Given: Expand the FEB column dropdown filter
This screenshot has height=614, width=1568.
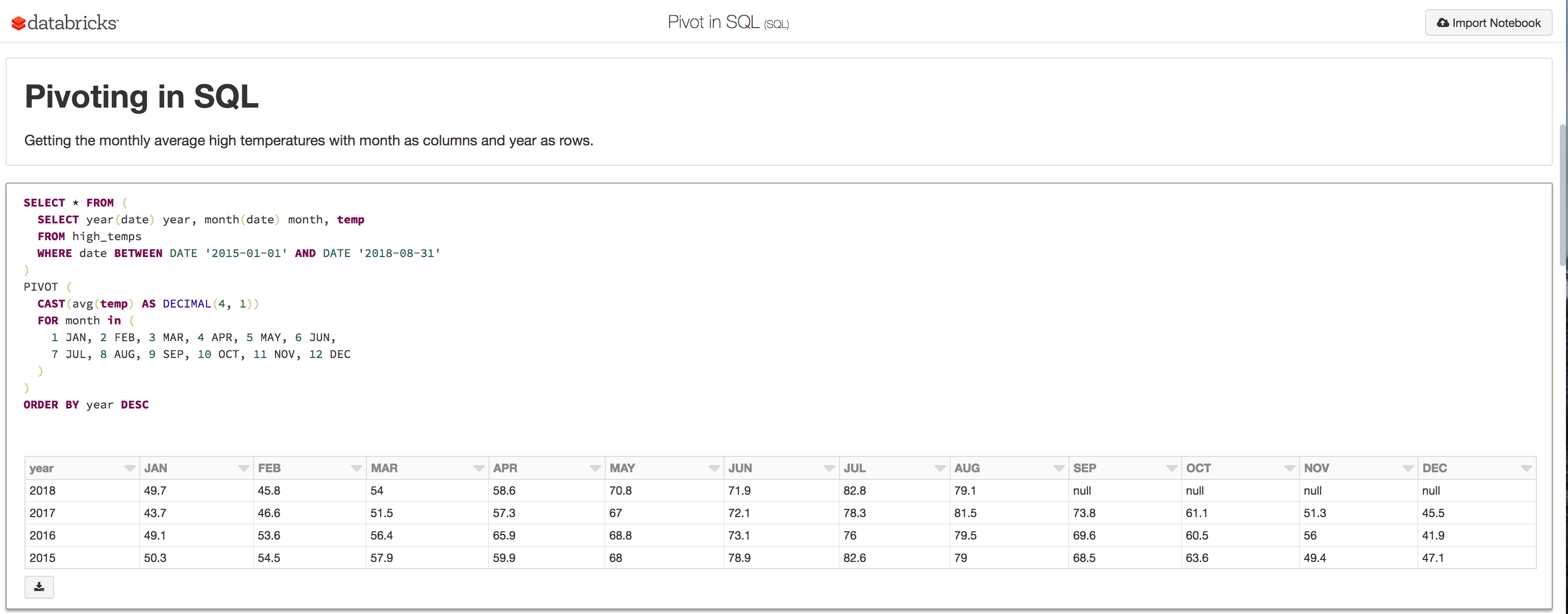Looking at the screenshot, I should pyautogui.click(x=359, y=467).
